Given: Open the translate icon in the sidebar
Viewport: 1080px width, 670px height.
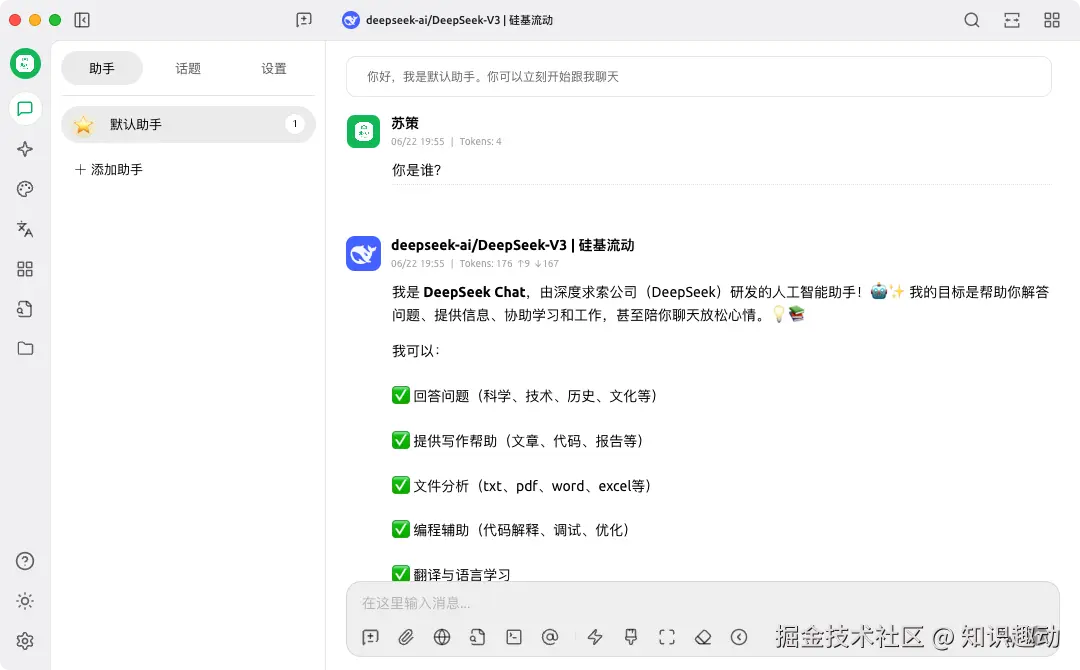Looking at the screenshot, I should click(x=25, y=229).
